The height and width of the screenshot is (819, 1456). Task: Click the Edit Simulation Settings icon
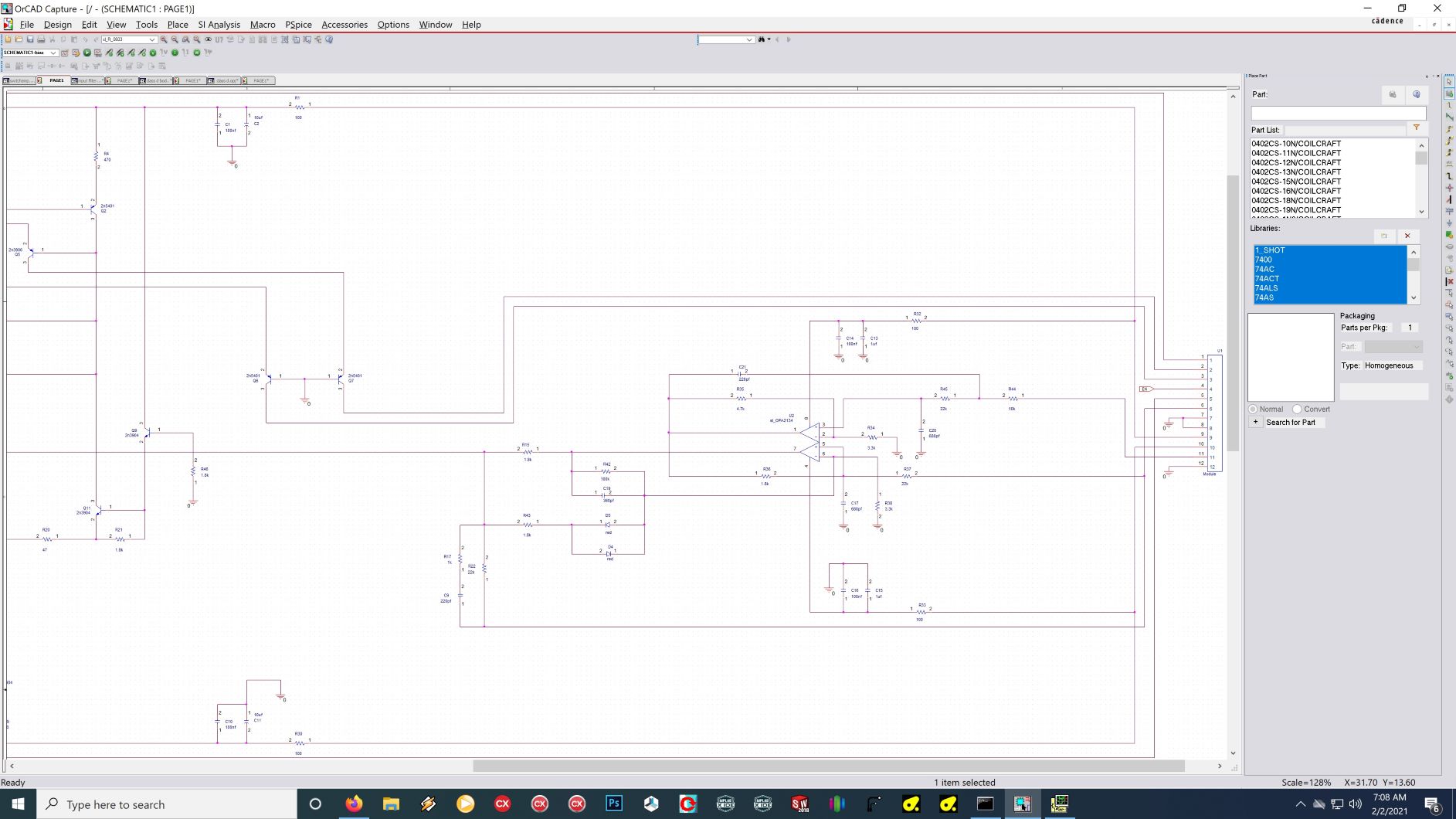click(76, 53)
